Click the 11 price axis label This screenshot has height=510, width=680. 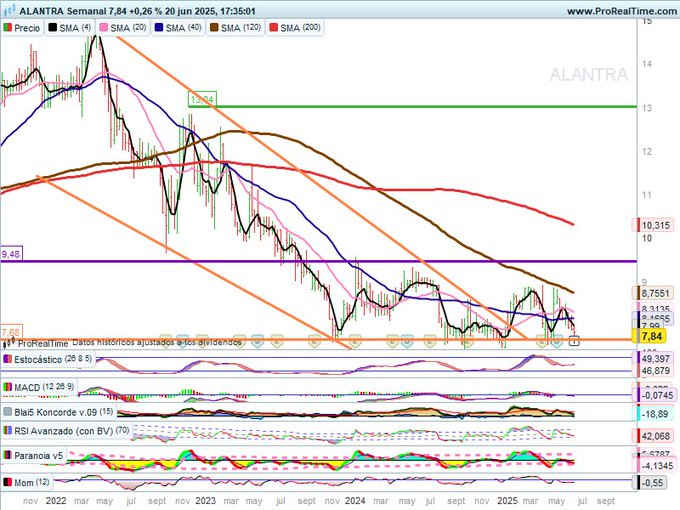(647, 195)
